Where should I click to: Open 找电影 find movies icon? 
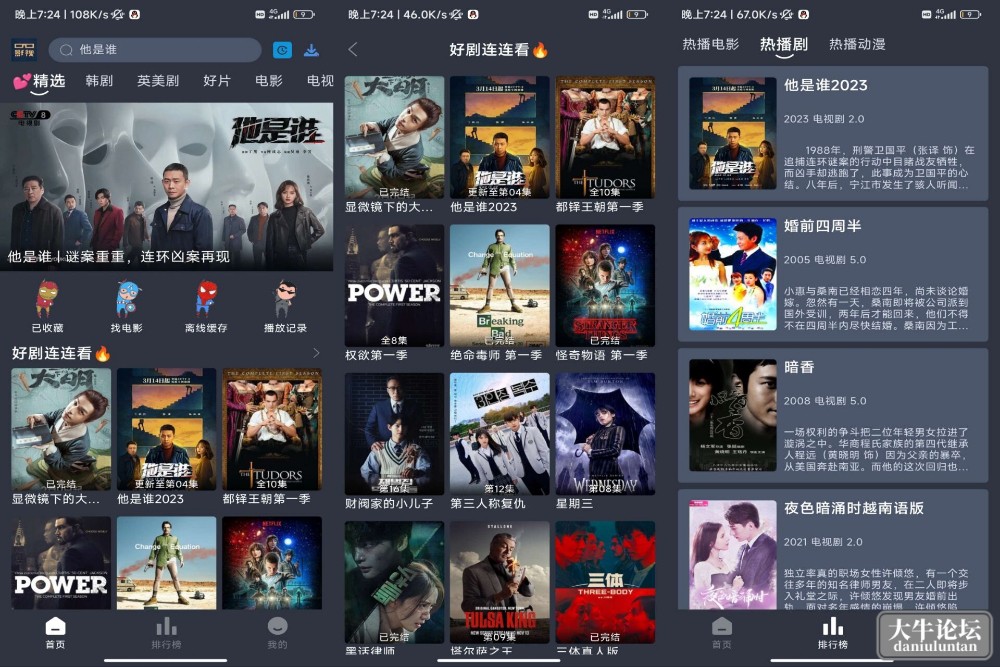[x=126, y=306]
